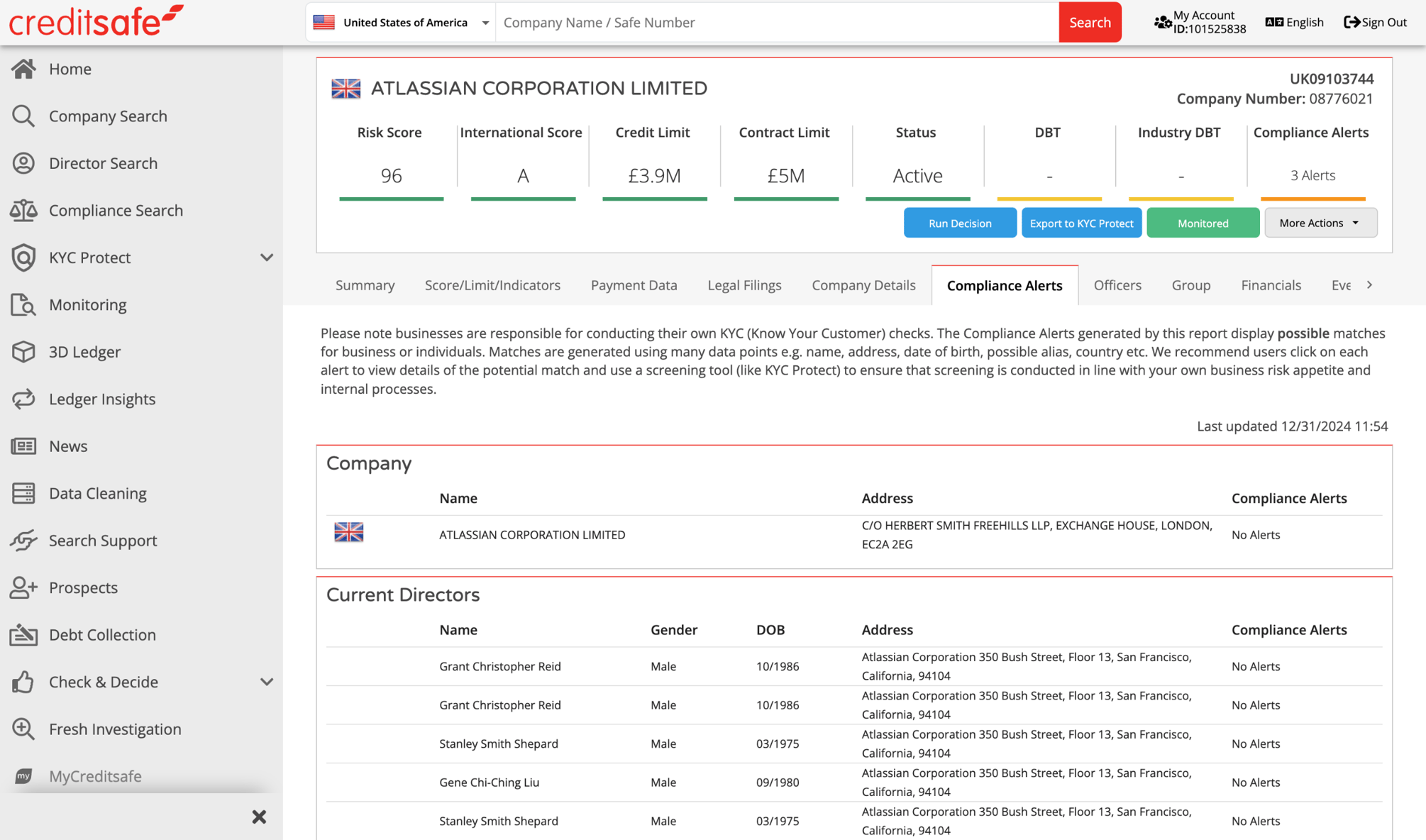1426x840 pixels.
Task: Open the Debt Collection tool
Action: tap(102, 634)
